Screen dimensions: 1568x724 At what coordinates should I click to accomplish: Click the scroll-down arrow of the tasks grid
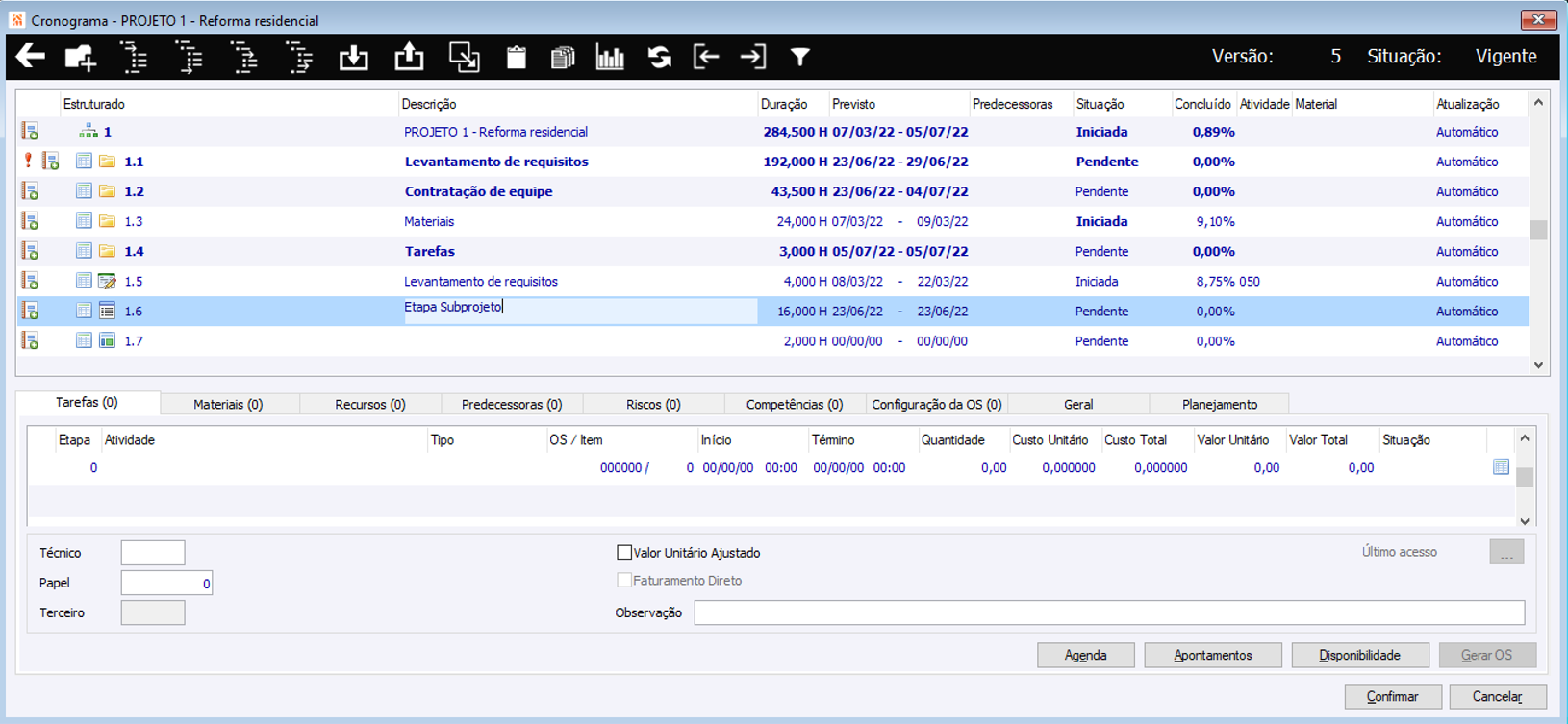coord(1525,521)
